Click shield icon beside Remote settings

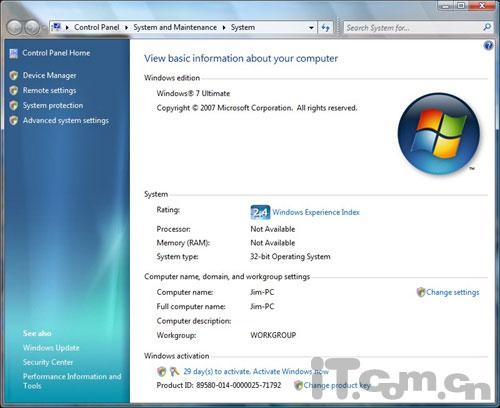coord(14,90)
